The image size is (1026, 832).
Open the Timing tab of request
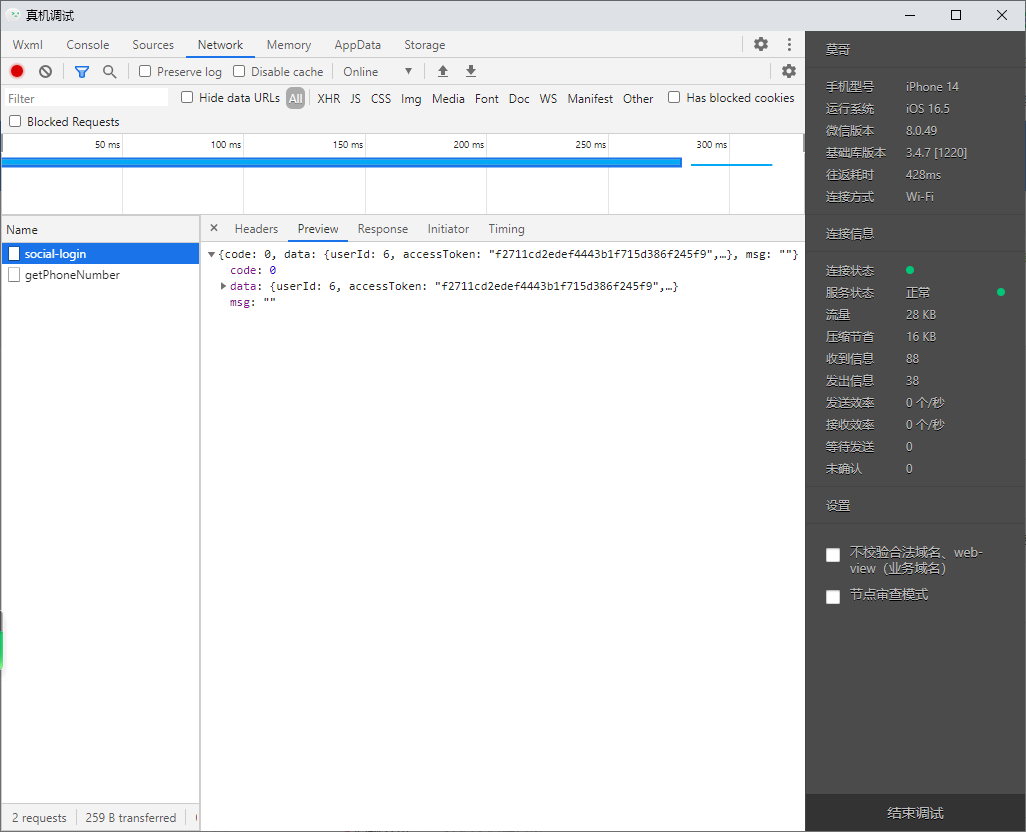coord(506,228)
